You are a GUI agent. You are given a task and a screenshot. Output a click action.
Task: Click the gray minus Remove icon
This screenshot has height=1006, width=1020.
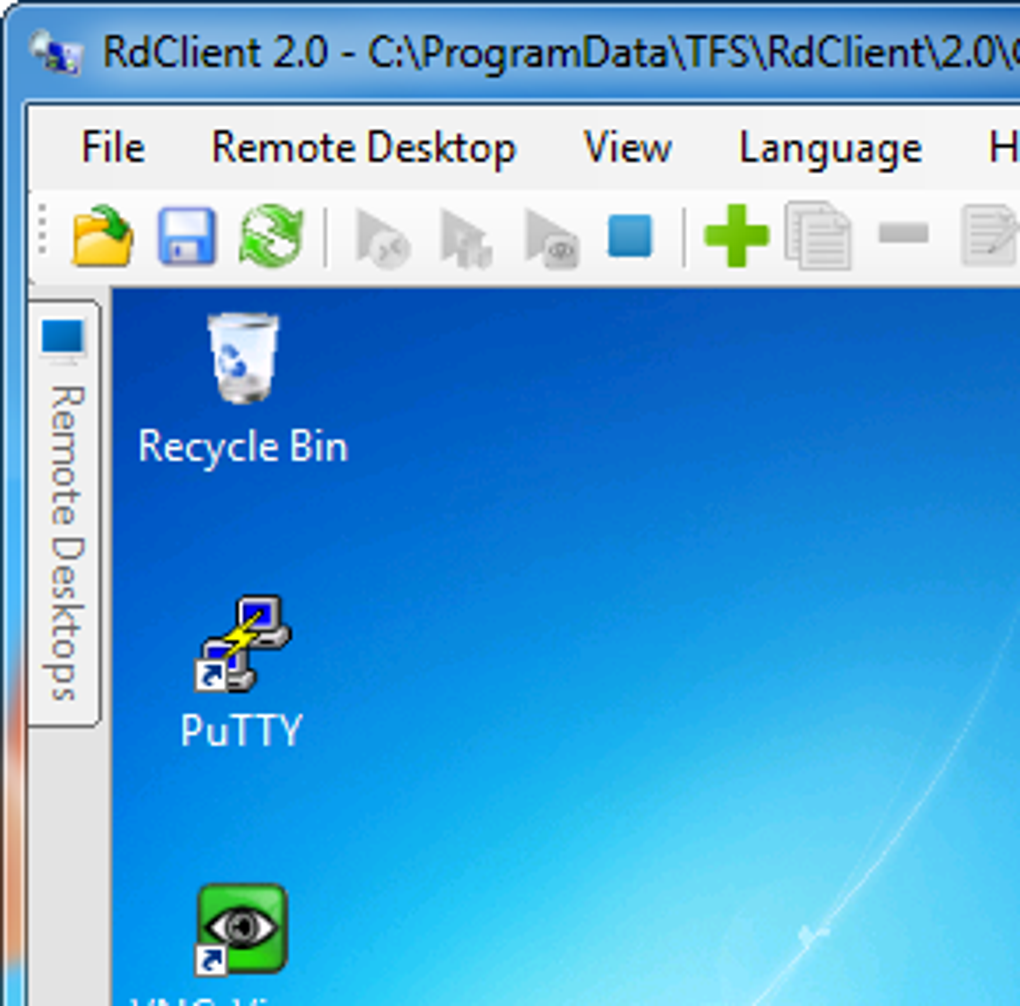click(x=904, y=233)
